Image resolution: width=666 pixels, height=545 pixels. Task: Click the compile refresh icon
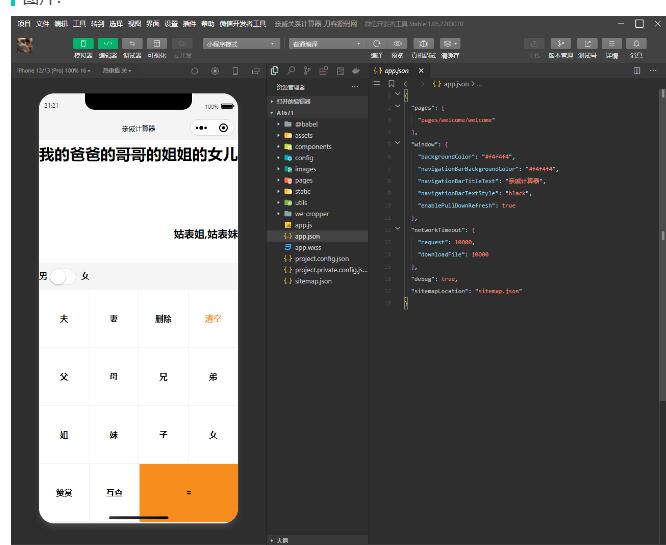point(377,44)
